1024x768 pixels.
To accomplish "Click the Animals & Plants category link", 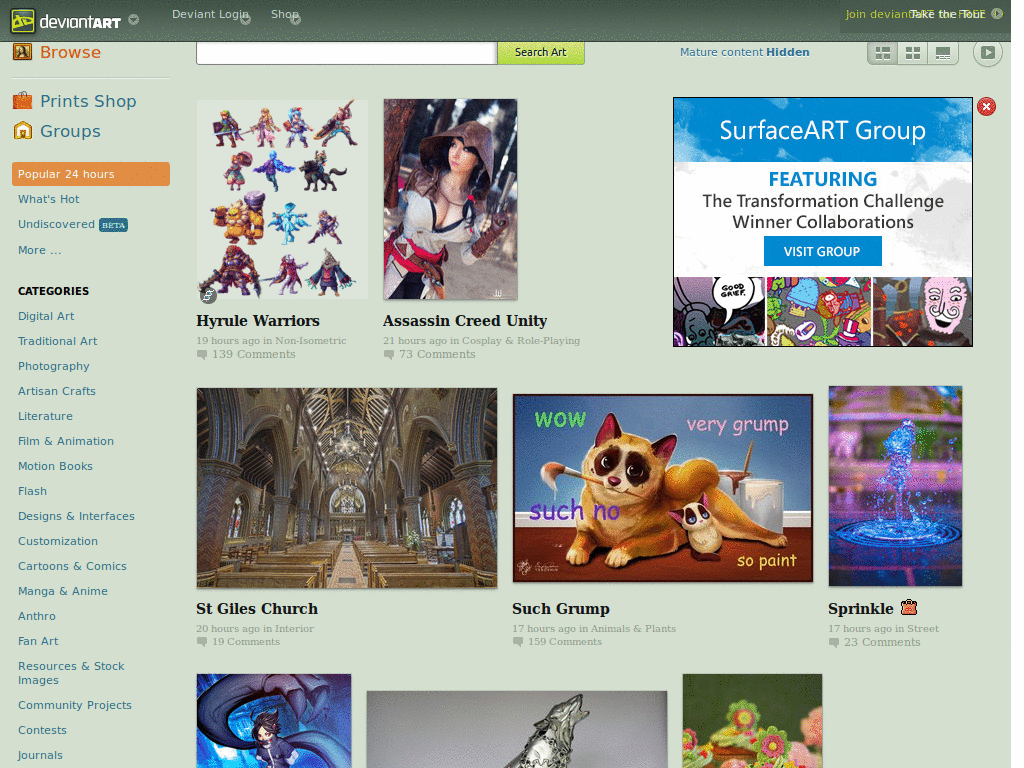I will (633, 629).
